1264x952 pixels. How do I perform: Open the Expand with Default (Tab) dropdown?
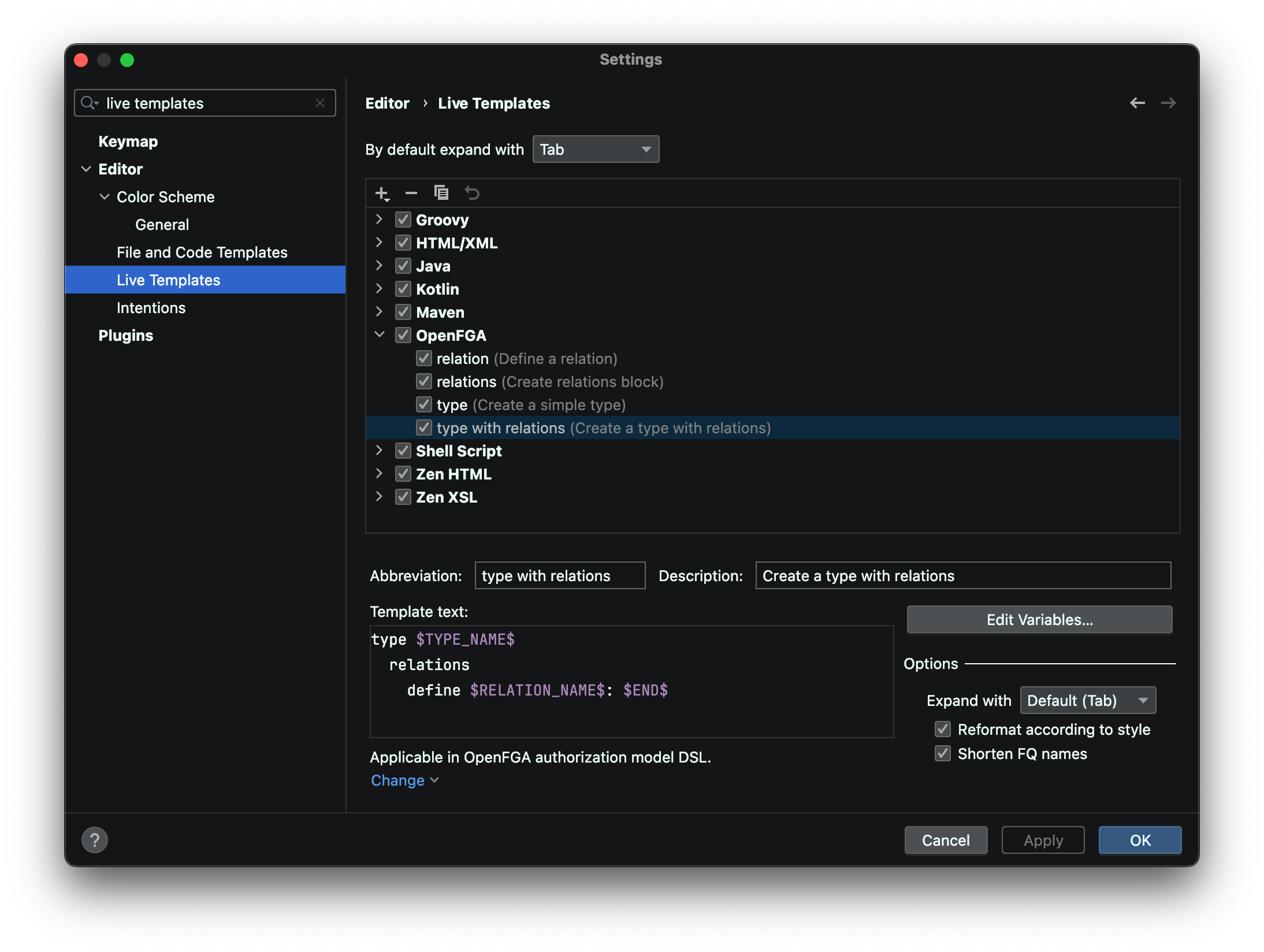(1087, 701)
